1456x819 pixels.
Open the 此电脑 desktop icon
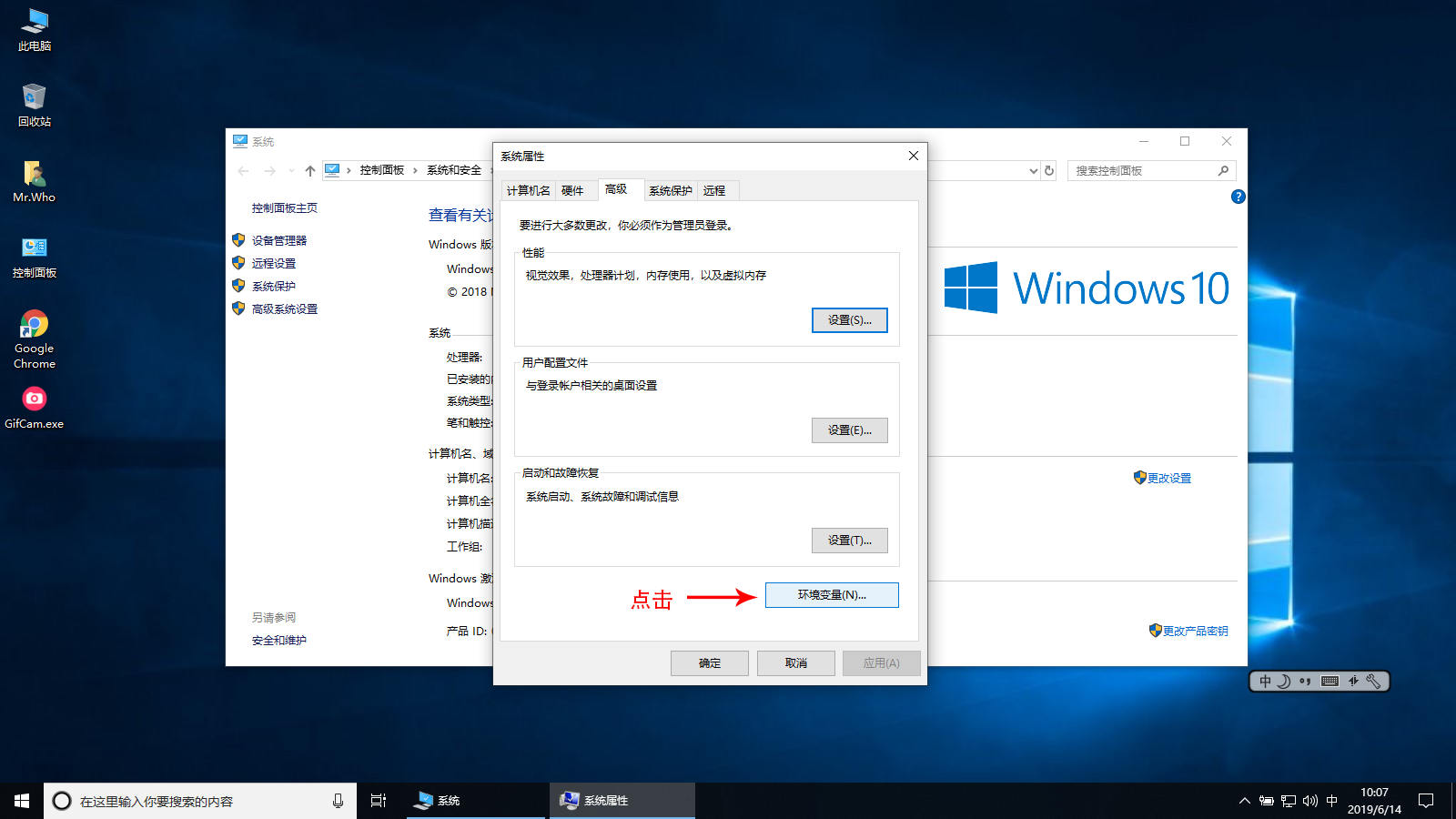[x=35, y=30]
